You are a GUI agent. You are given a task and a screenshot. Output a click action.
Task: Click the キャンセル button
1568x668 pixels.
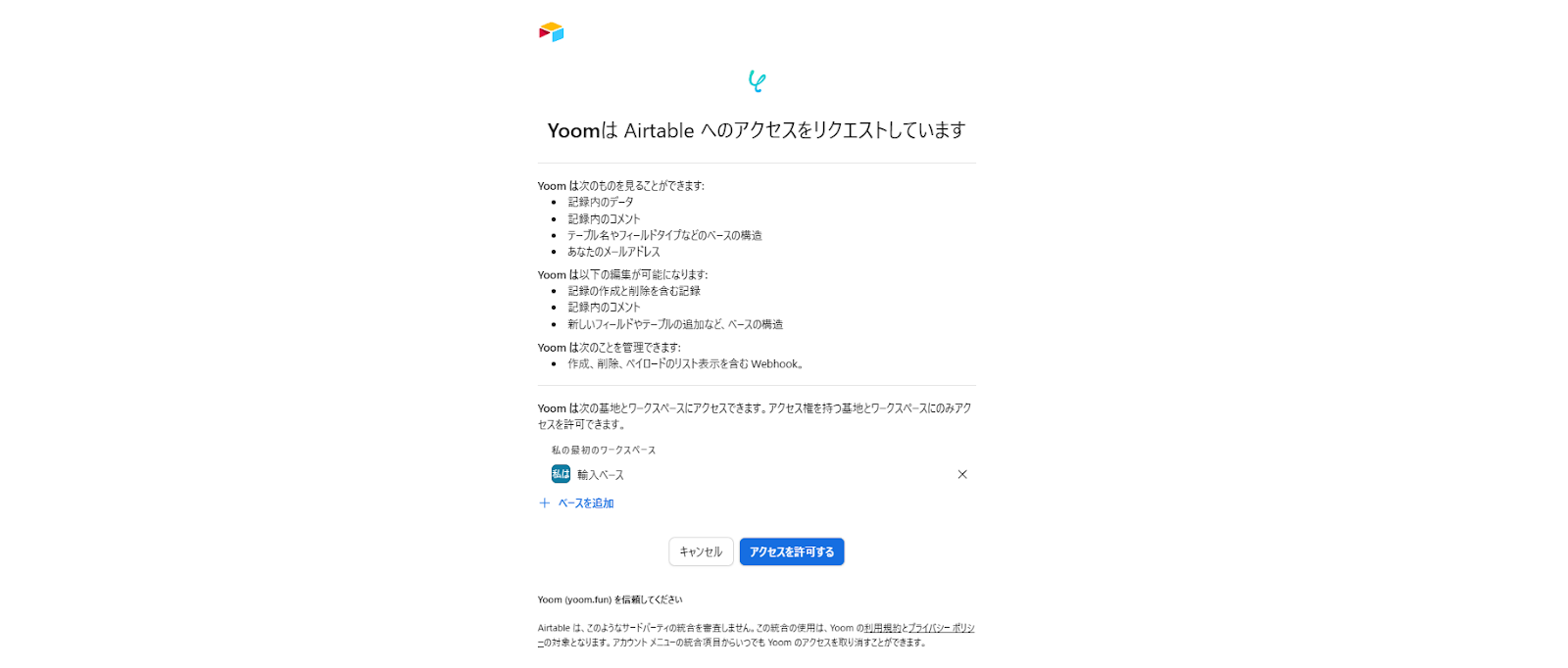[701, 552]
